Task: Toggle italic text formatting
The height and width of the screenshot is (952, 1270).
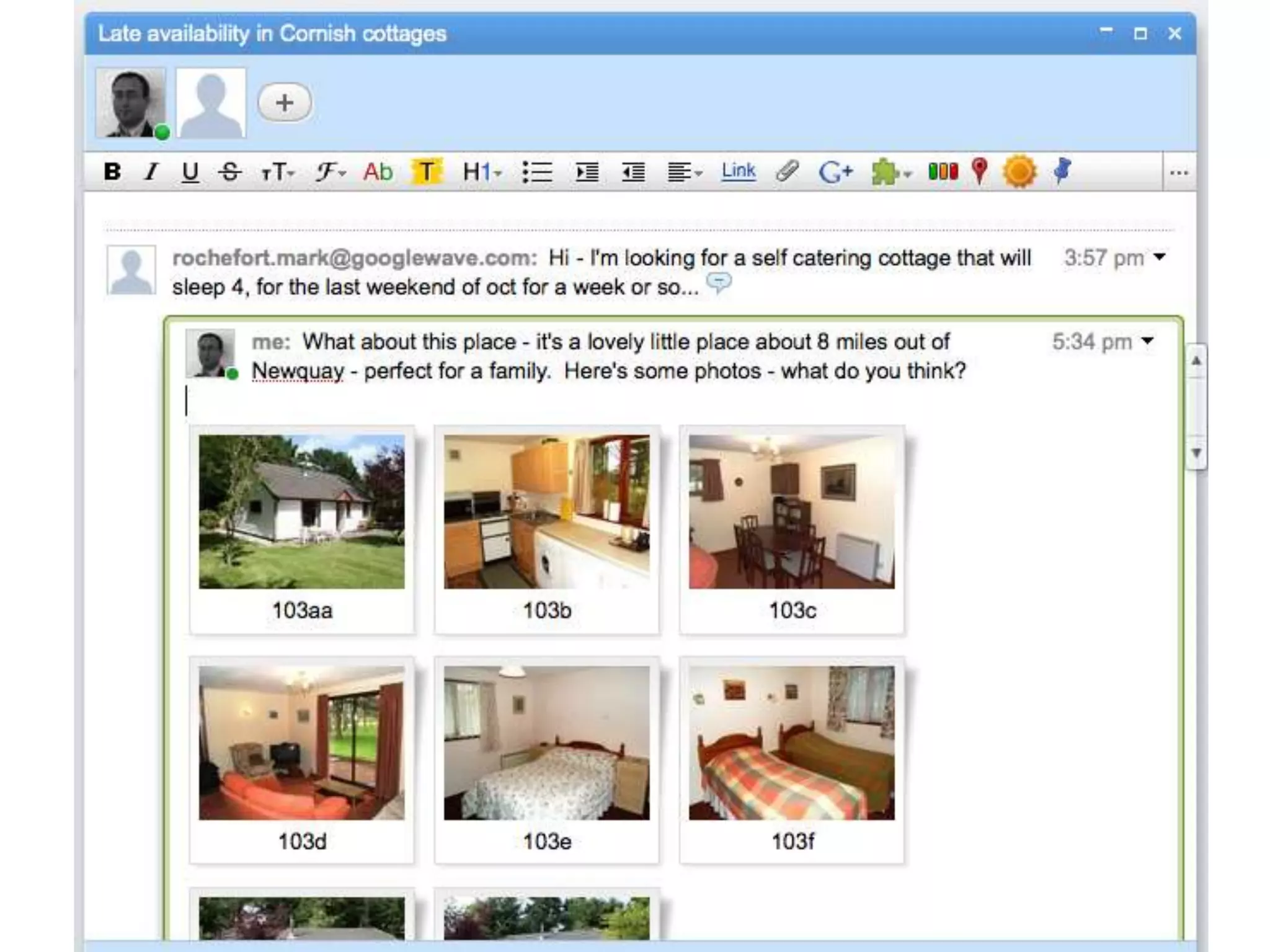Action: 151,172
